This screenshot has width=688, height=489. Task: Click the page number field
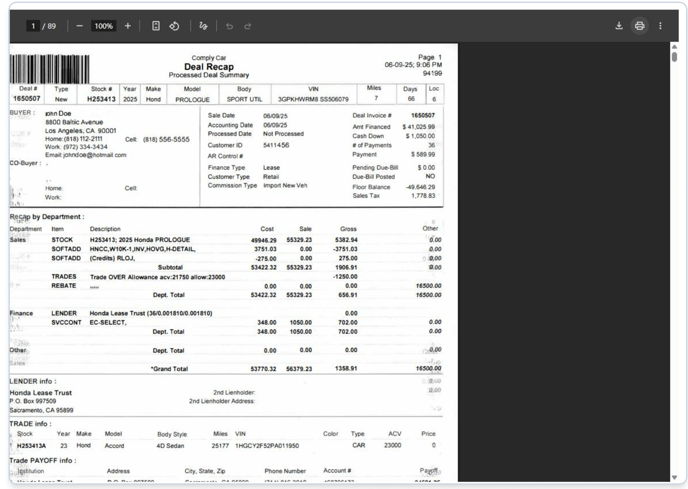[x=33, y=26]
